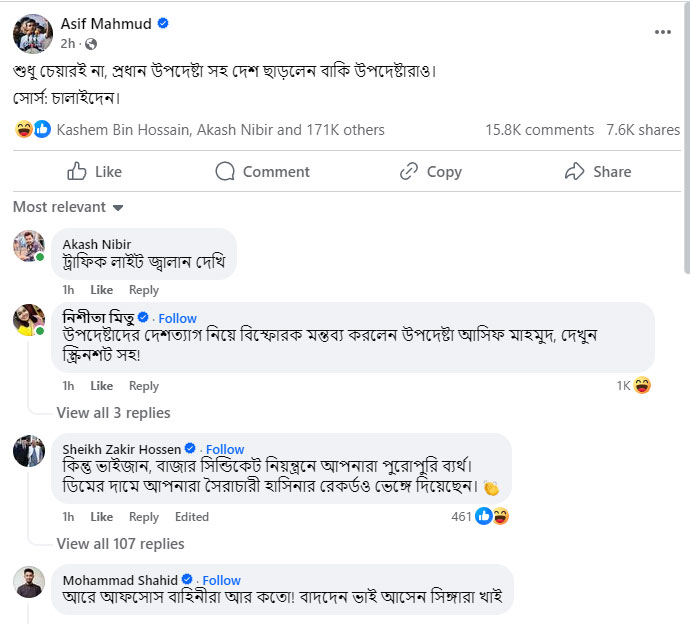
Task: Click the post's public globe icon
Action: point(91,44)
